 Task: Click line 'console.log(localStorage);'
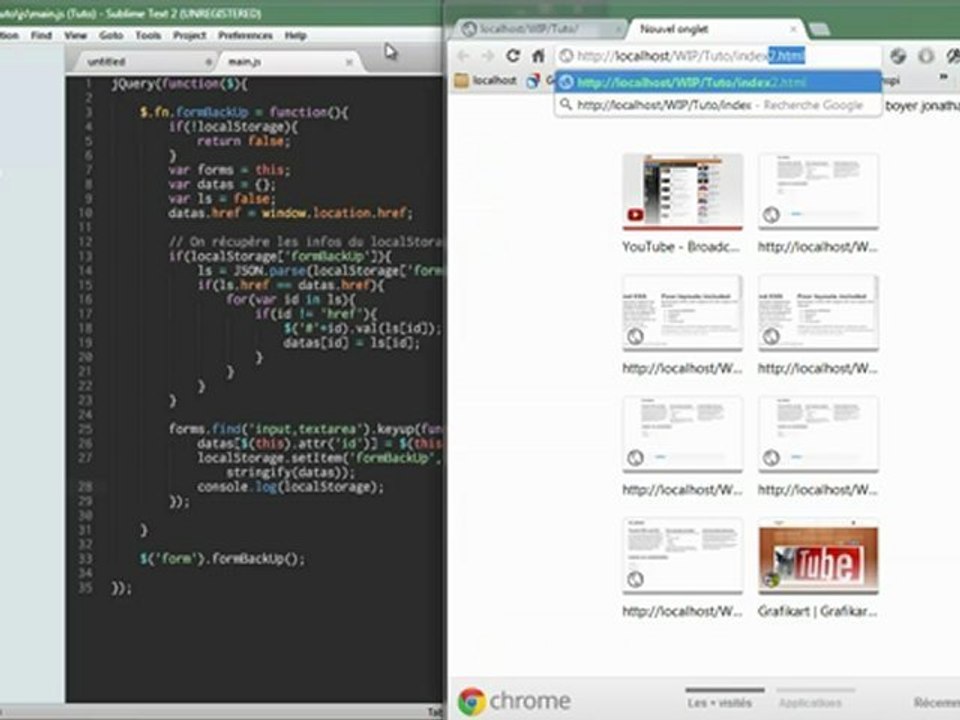(x=291, y=487)
